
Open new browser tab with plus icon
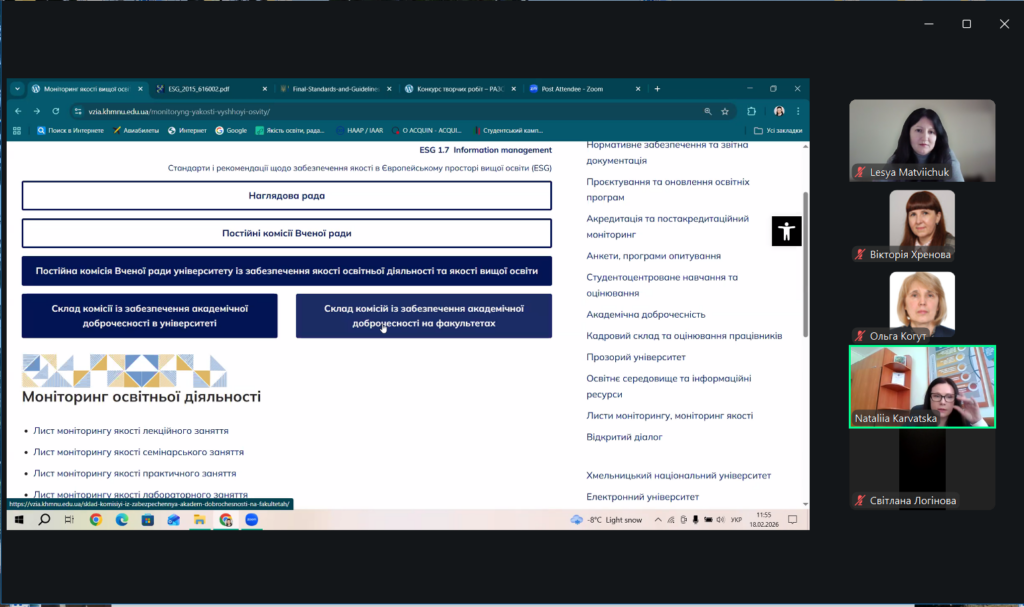click(x=657, y=88)
